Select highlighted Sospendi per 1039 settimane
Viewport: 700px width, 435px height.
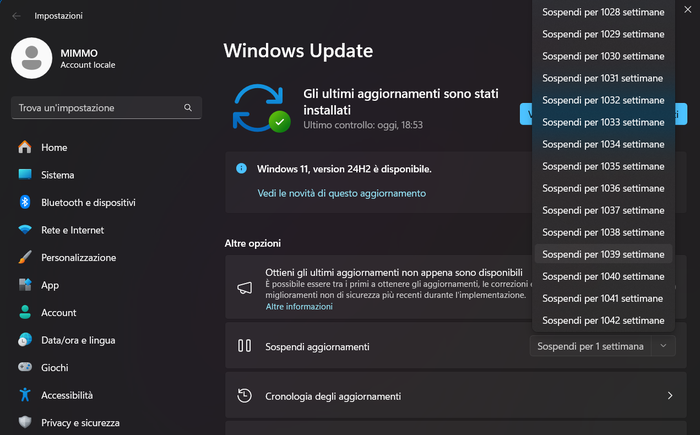(603, 254)
